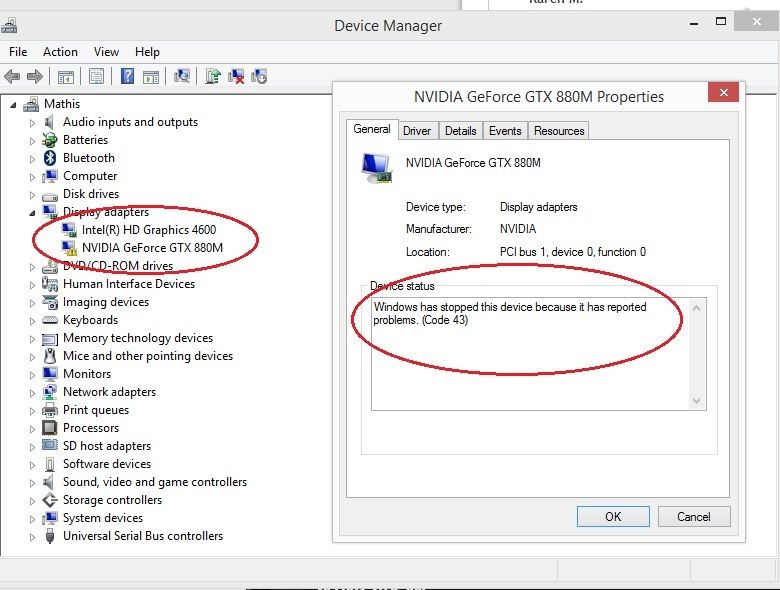Viewport: 780px width, 590px height.
Task: Minimize the Device Manager window
Action: (694, 22)
